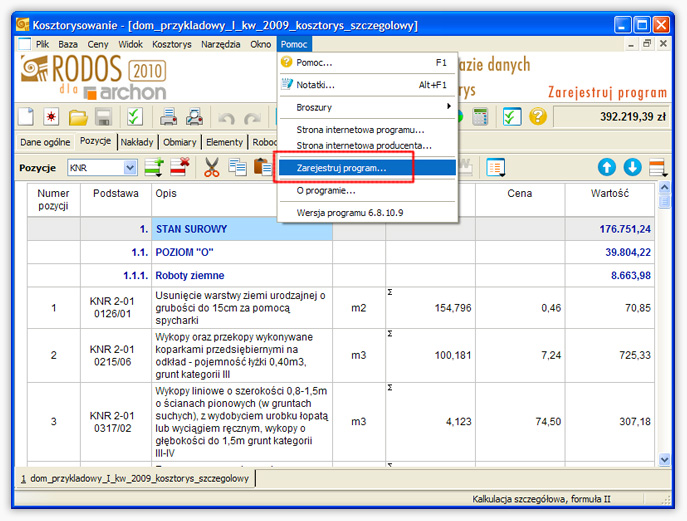This screenshot has width=687, height=521.
Task: Click Wersja programu 6.8.10.9 entry
Action: (x=367, y=213)
